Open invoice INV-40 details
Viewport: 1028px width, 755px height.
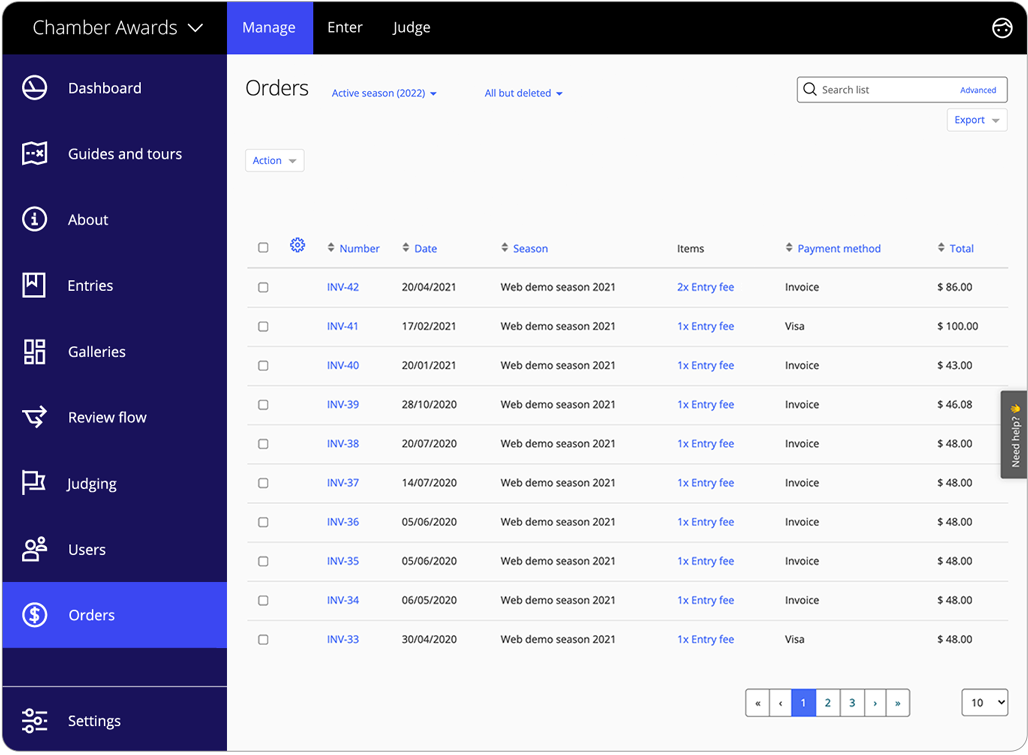coord(343,365)
